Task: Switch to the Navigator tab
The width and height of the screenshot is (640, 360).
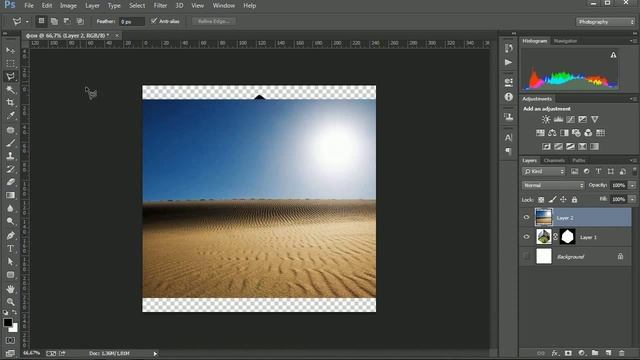Action: pyautogui.click(x=565, y=41)
